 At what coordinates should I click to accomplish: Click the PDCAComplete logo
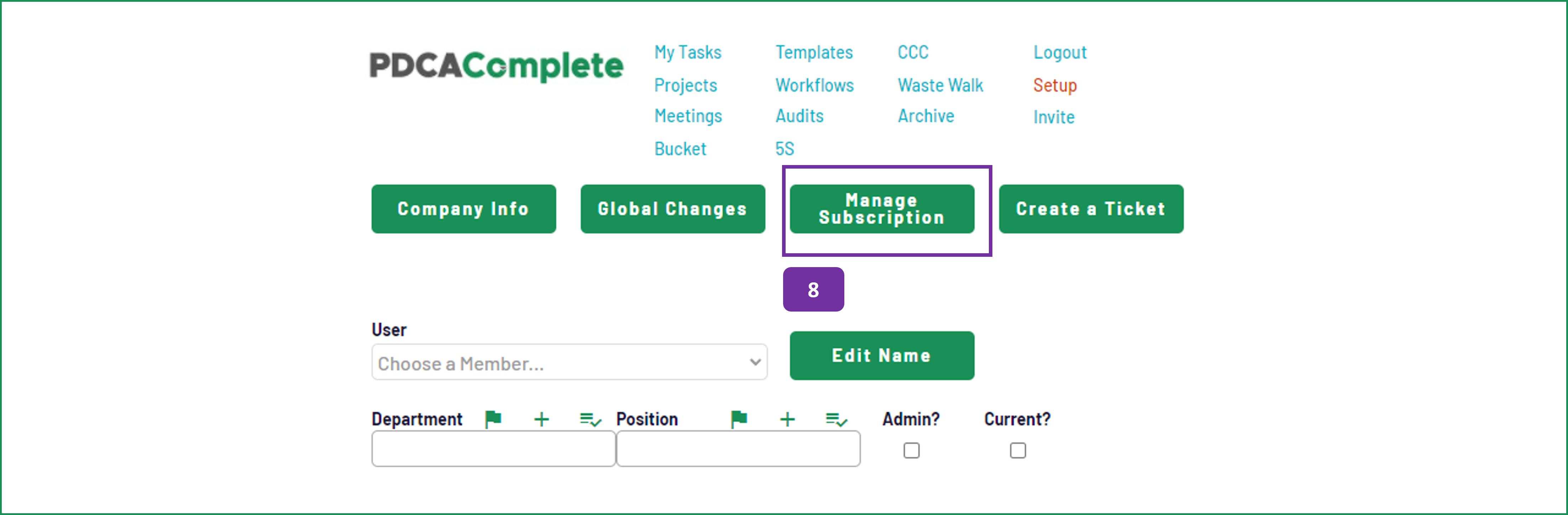pos(496,66)
